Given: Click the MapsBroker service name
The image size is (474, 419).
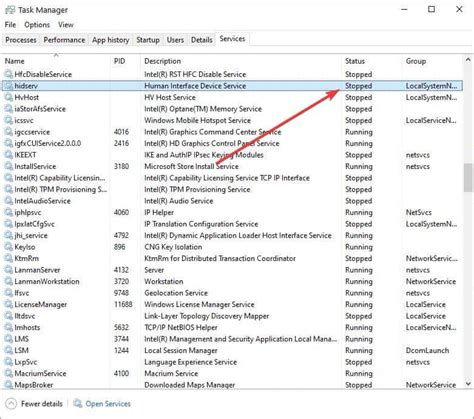Looking at the screenshot, I should [34, 385].
